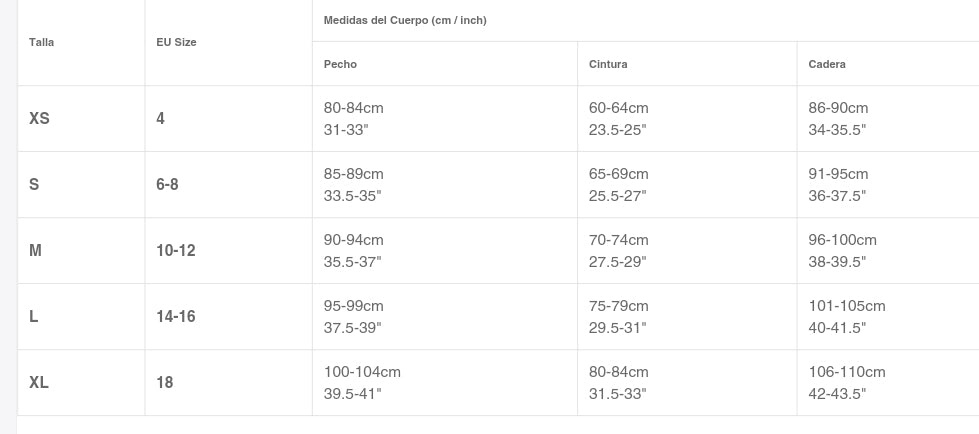Click the L size row label
The height and width of the screenshot is (434, 979).
34,316
